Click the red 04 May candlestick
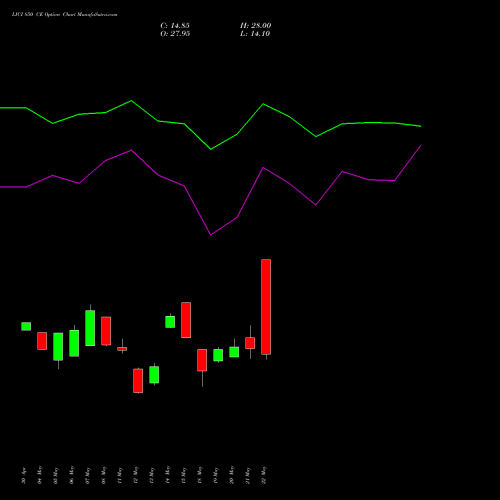The image size is (500, 500). pos(42,341)
